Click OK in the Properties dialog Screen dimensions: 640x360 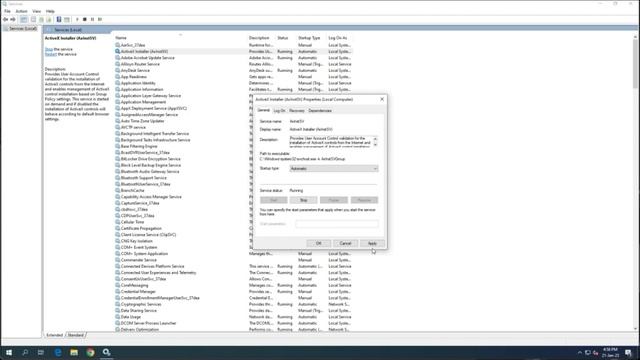(319, 243)
